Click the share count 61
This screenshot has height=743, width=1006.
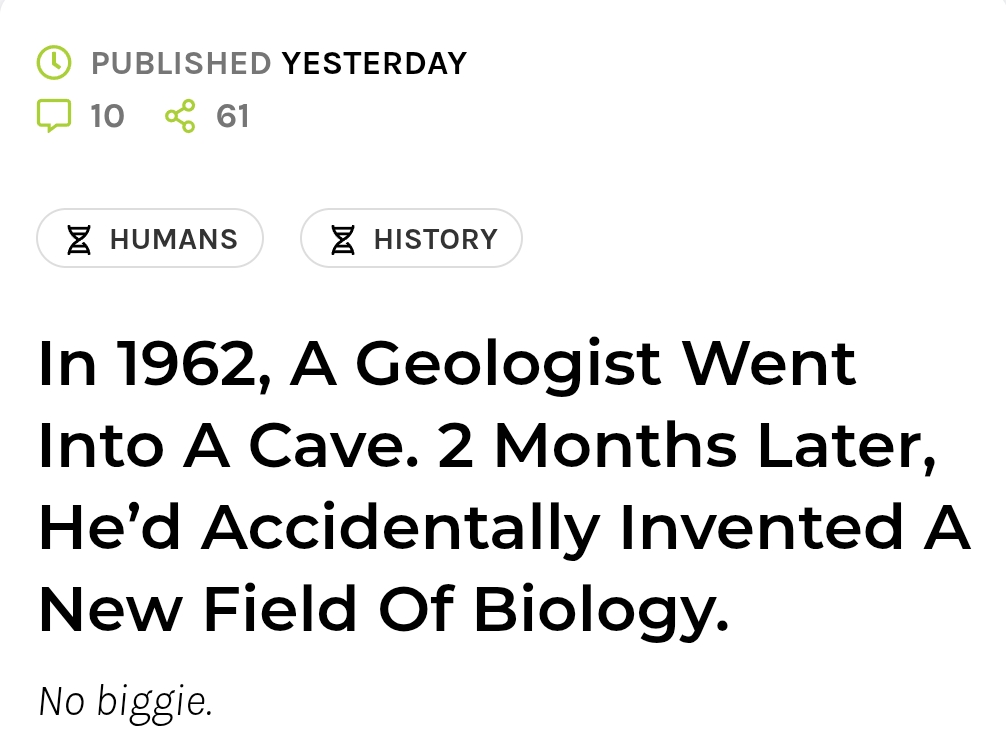coord(232,116)
